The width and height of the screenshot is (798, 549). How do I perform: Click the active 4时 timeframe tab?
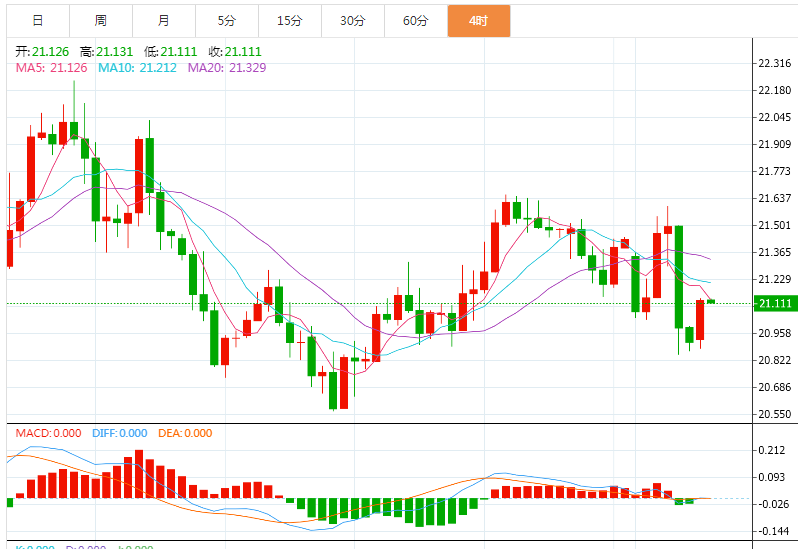479,21
